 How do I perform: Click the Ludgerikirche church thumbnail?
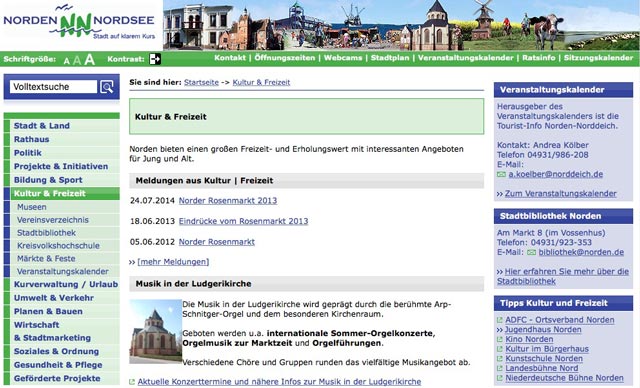point(156,331)
